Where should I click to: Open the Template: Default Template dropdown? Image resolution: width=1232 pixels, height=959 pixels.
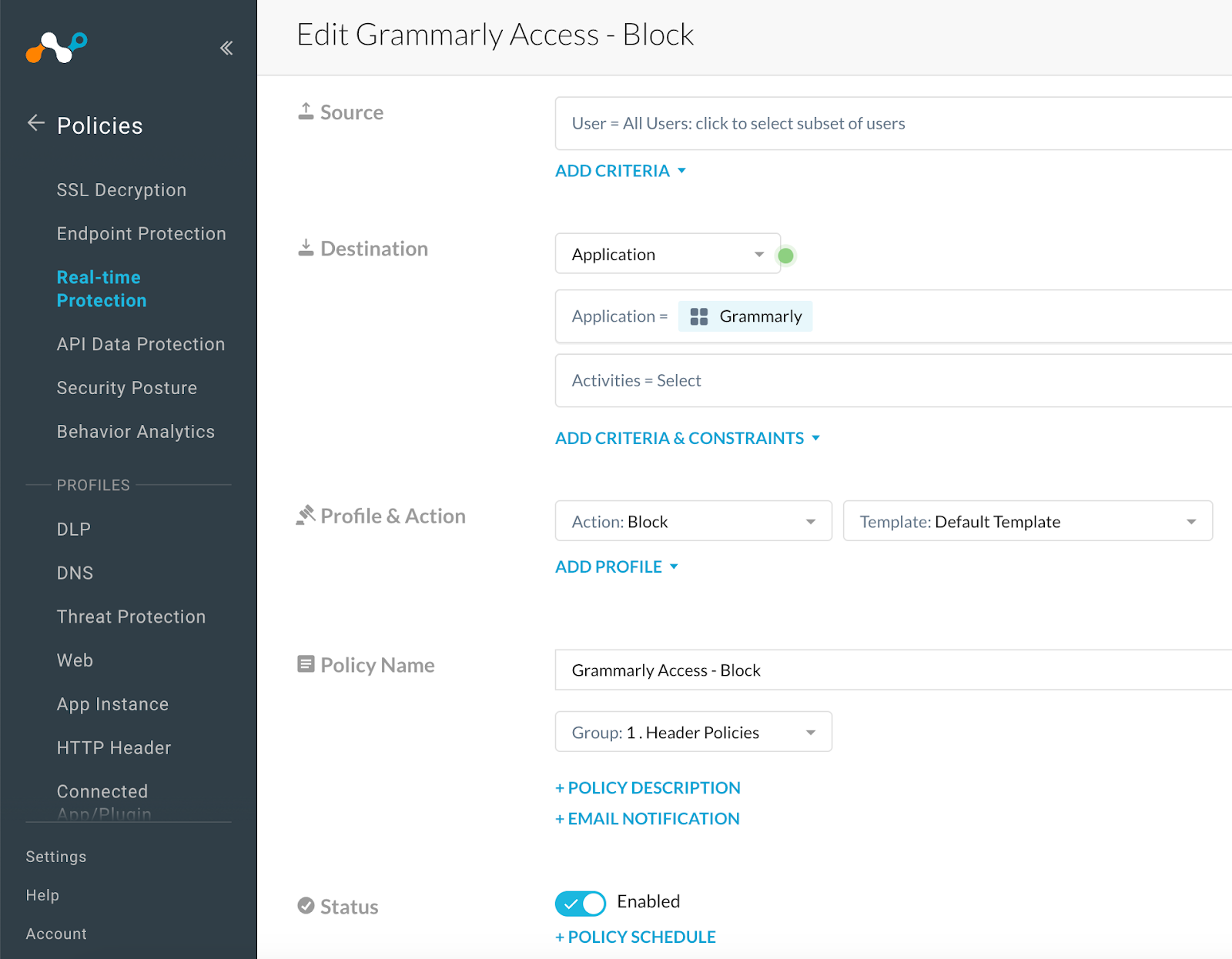click(x=1028, y=521)
